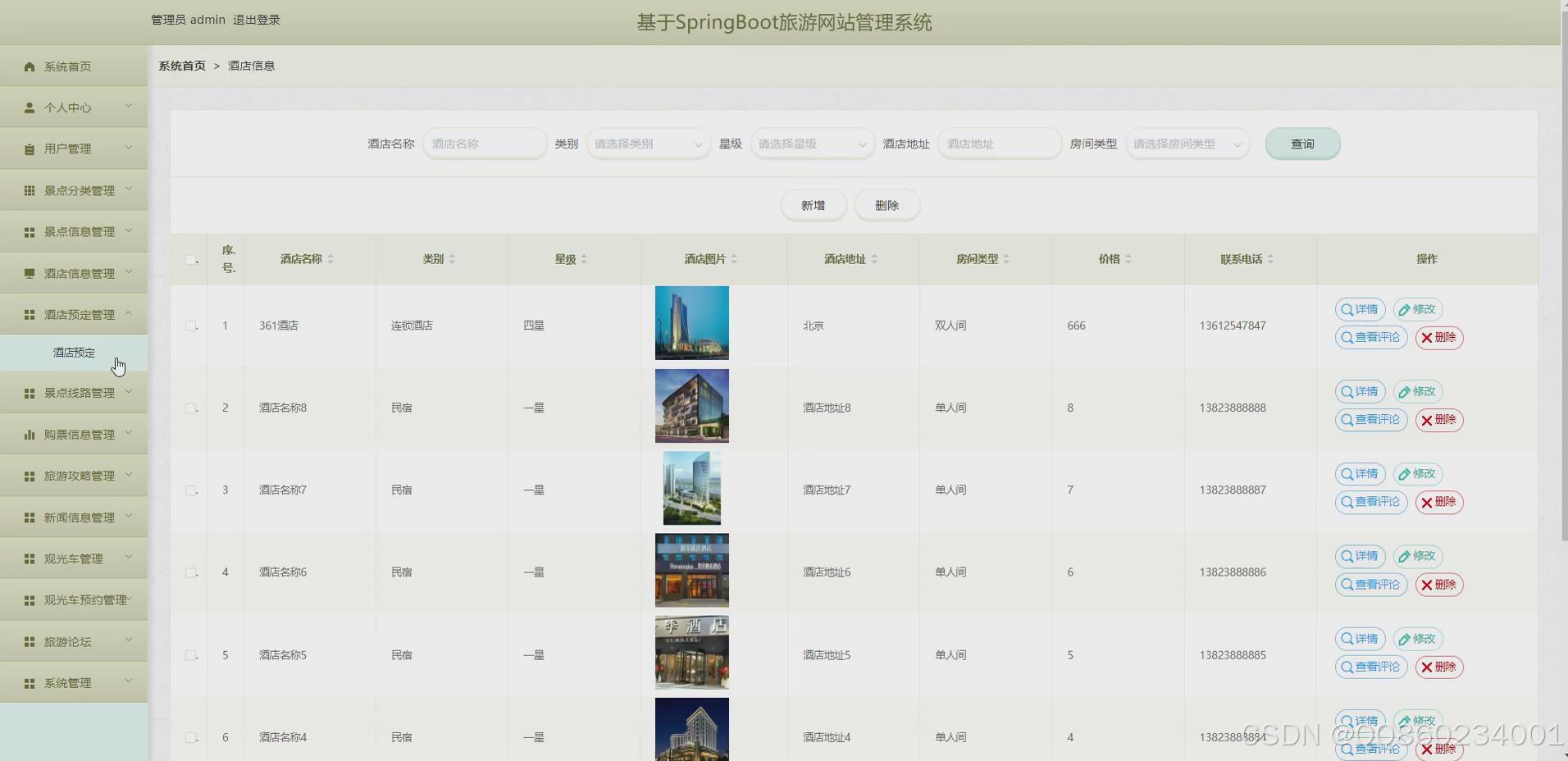
Task: Sort by 联系电话 column arrows
Action: (x=1270, y=259)
